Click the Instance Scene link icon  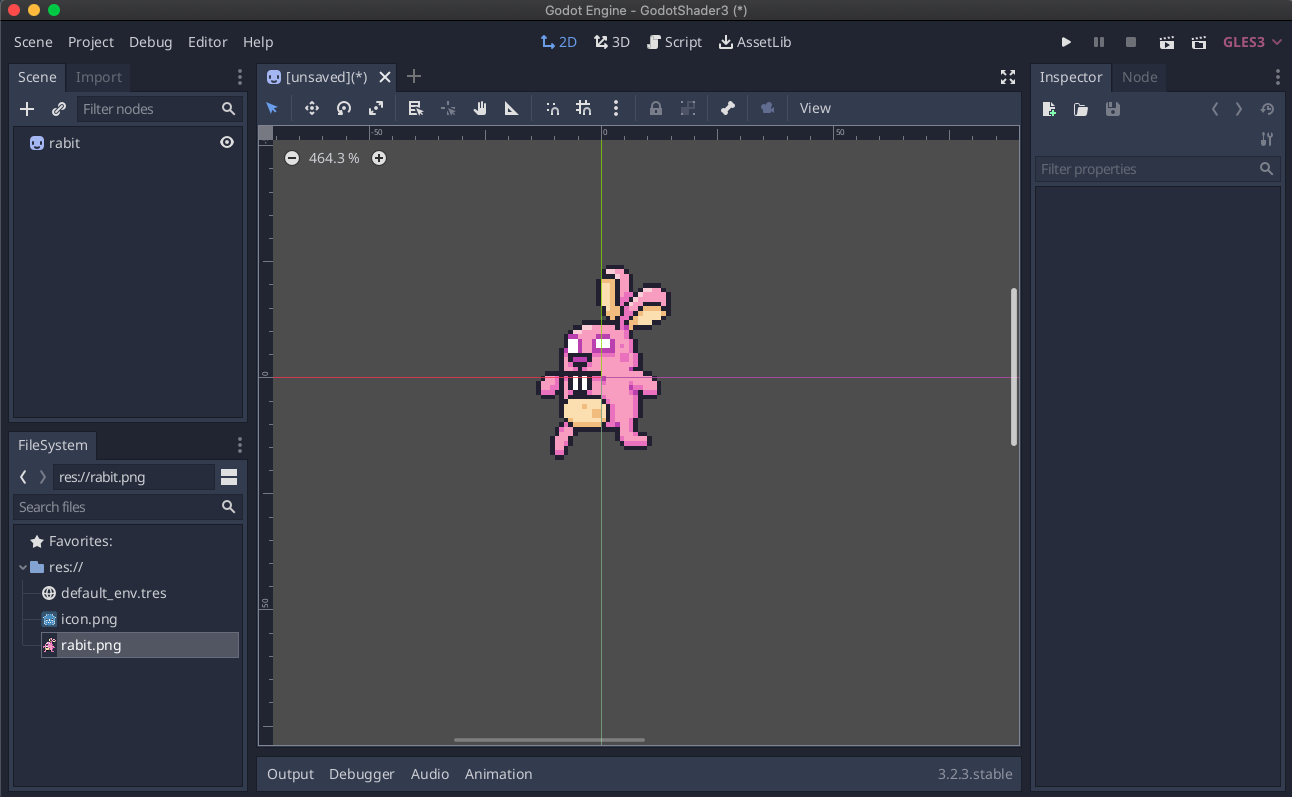point(59,109)
